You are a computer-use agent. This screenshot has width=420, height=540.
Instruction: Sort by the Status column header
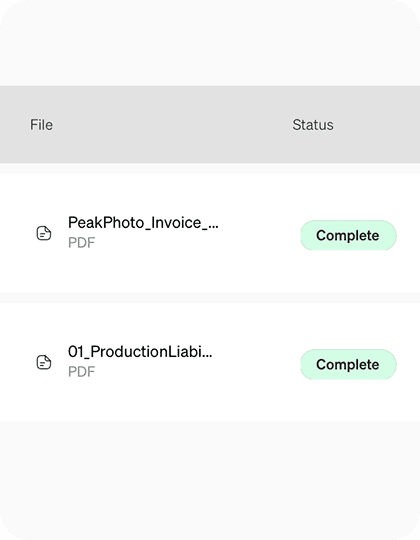313,125
